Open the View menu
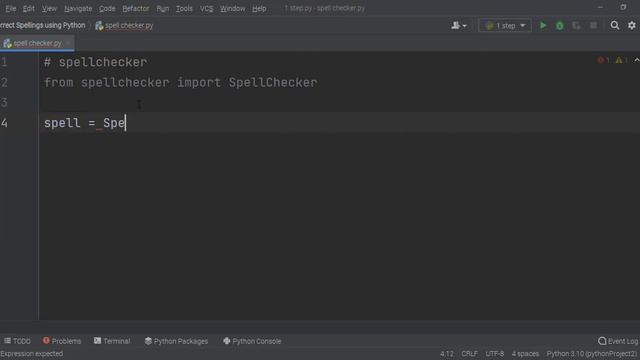Screen dimensions: 640x360 click(x=49, y=8)
